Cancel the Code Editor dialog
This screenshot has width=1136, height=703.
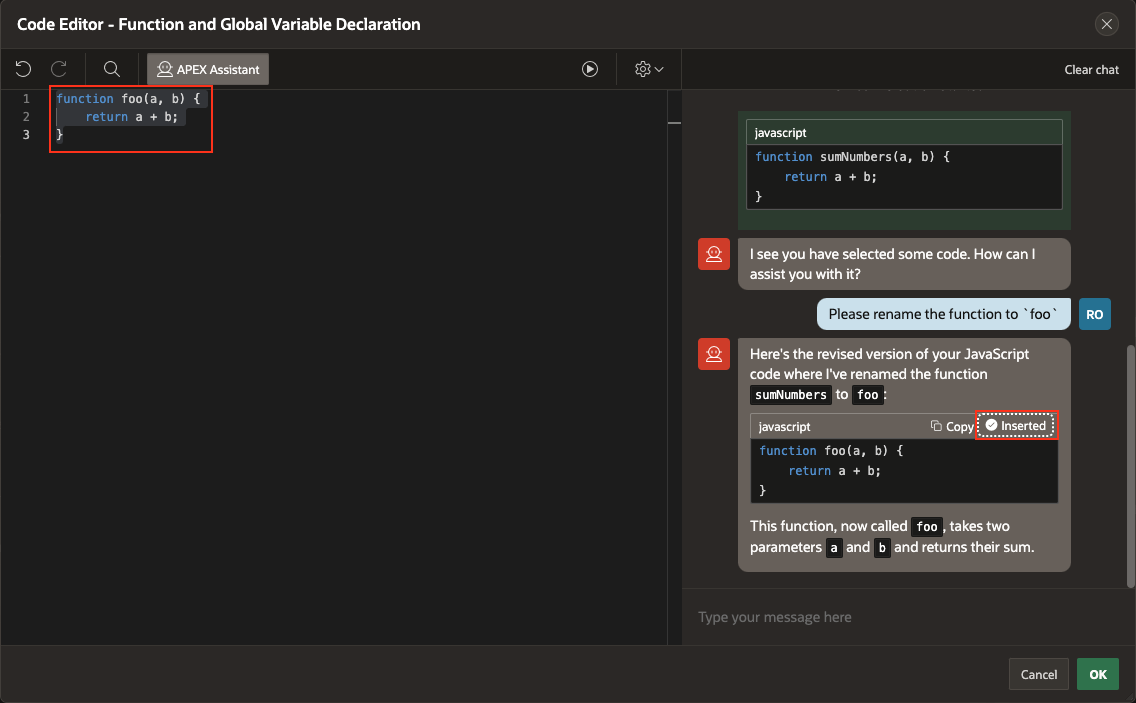(1038, 674)
